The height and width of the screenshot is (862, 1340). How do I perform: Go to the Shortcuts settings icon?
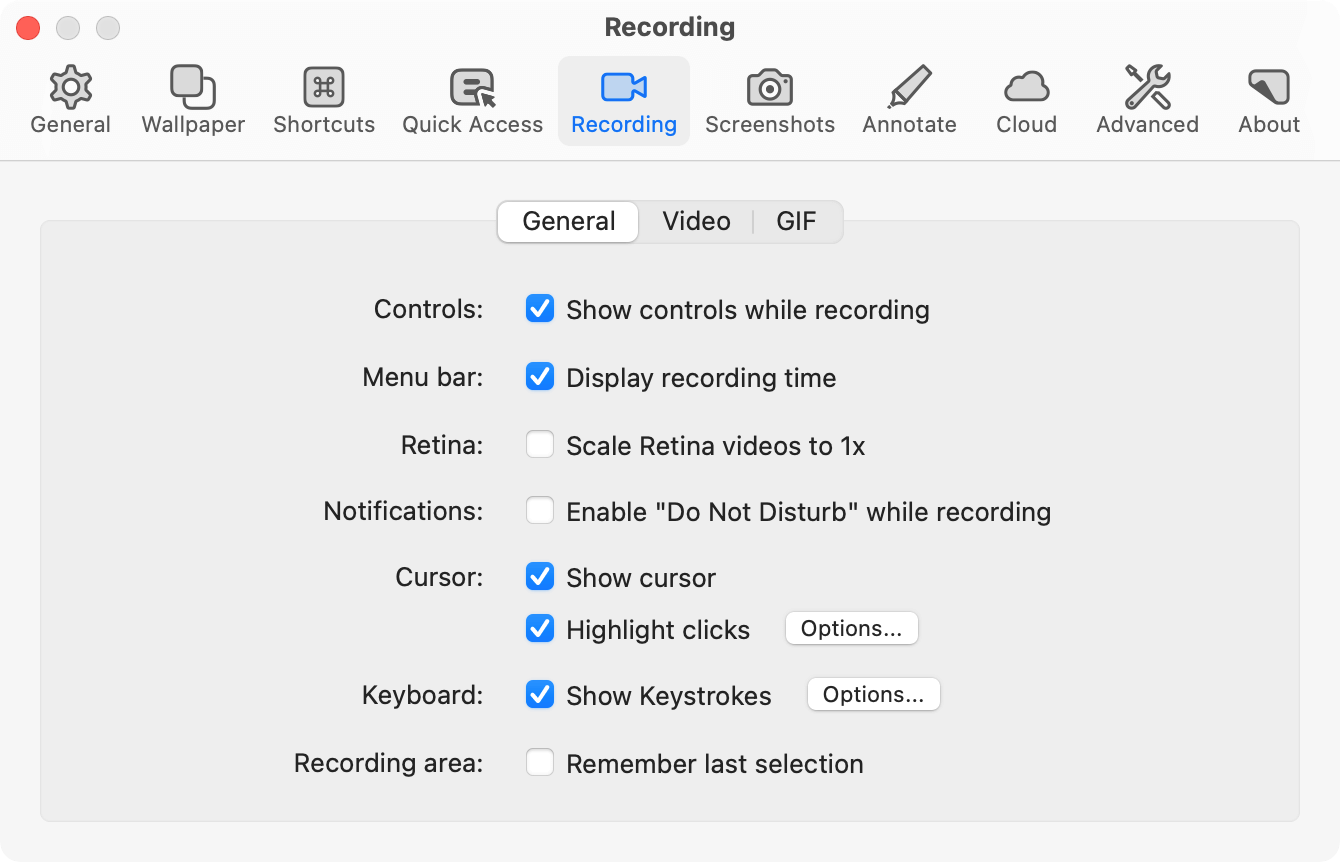(324, 89)
